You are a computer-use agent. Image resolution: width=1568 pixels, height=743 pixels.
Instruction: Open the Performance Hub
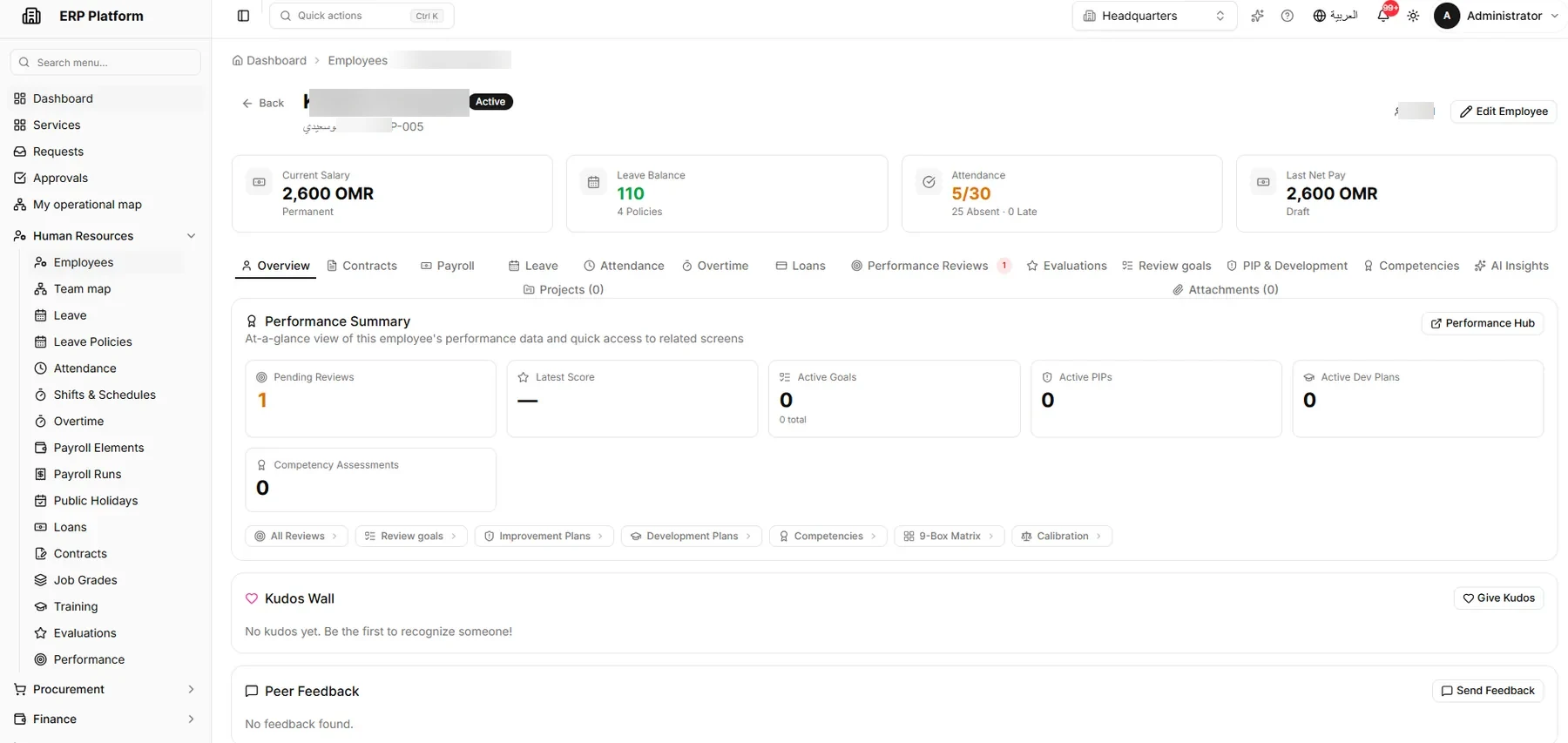[1483, 323]
